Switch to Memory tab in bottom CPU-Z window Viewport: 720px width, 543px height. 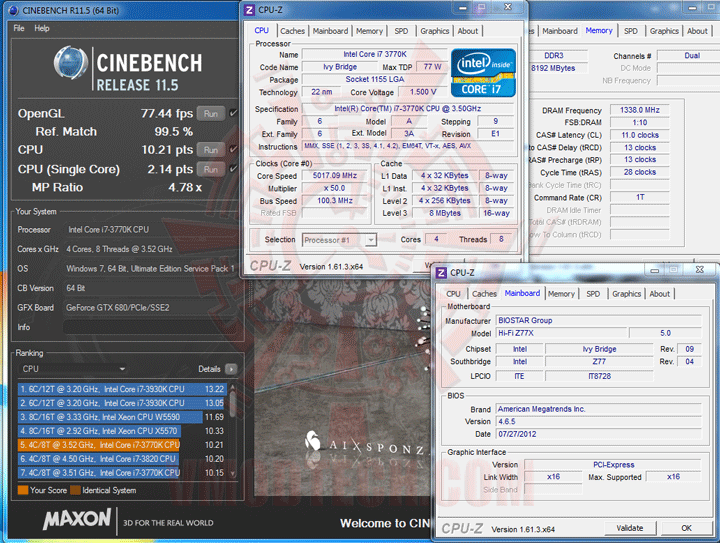[562, 294]
